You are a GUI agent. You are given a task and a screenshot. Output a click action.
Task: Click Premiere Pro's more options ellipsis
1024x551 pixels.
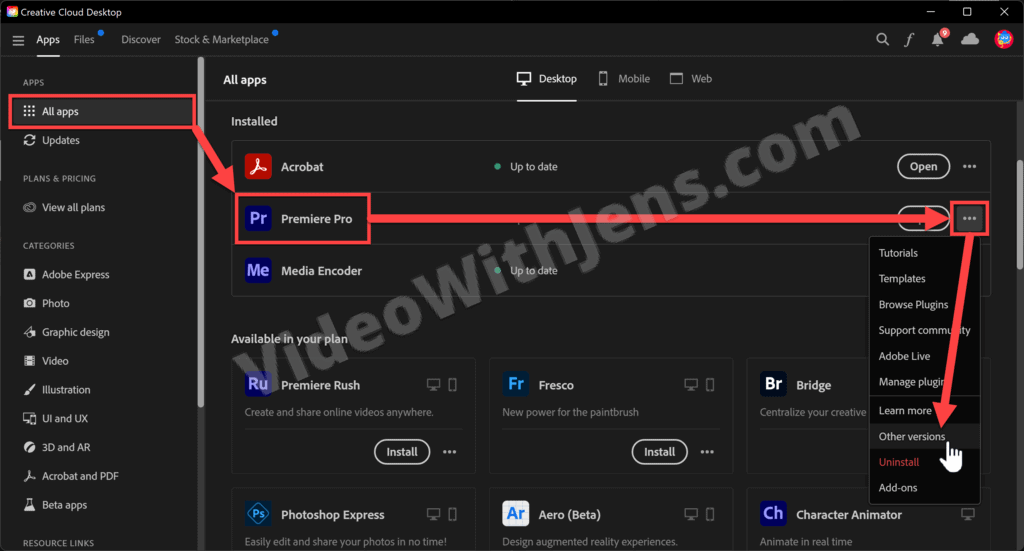coord(969,219)
